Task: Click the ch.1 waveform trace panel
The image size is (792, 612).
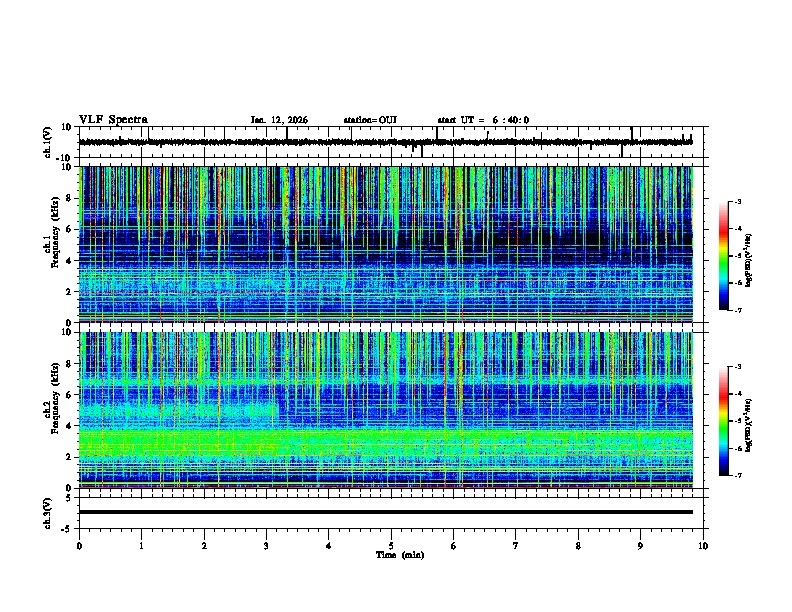Action: click(391, 142)
